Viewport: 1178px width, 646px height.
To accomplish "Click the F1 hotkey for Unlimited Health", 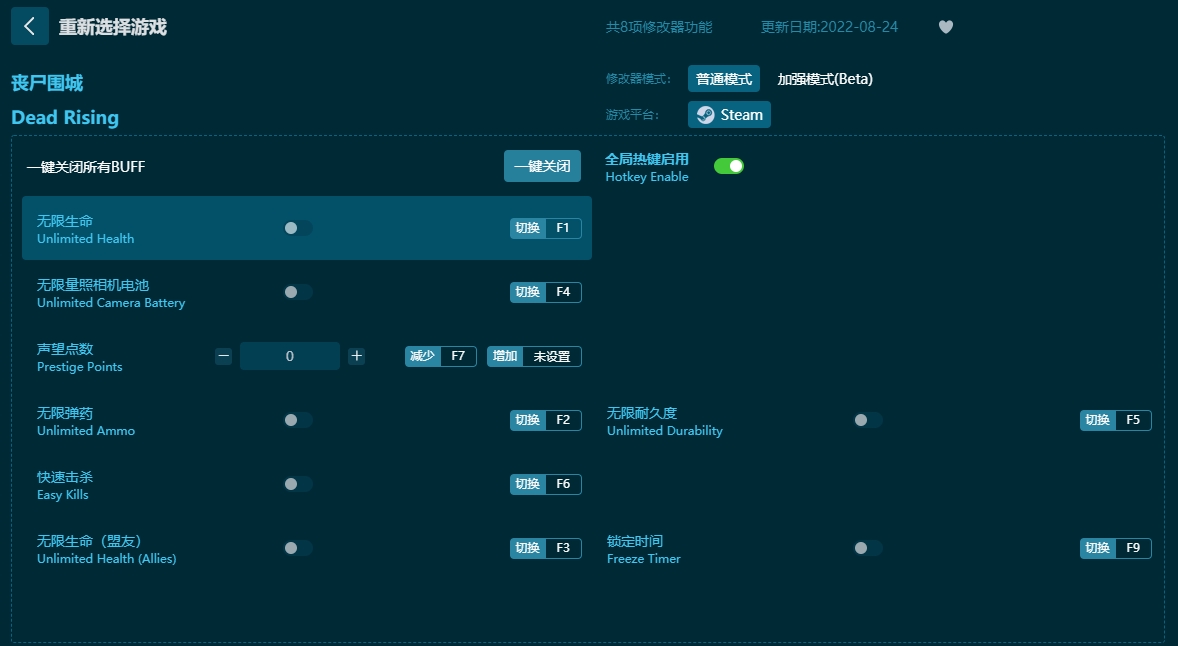I will coord(545,228).
